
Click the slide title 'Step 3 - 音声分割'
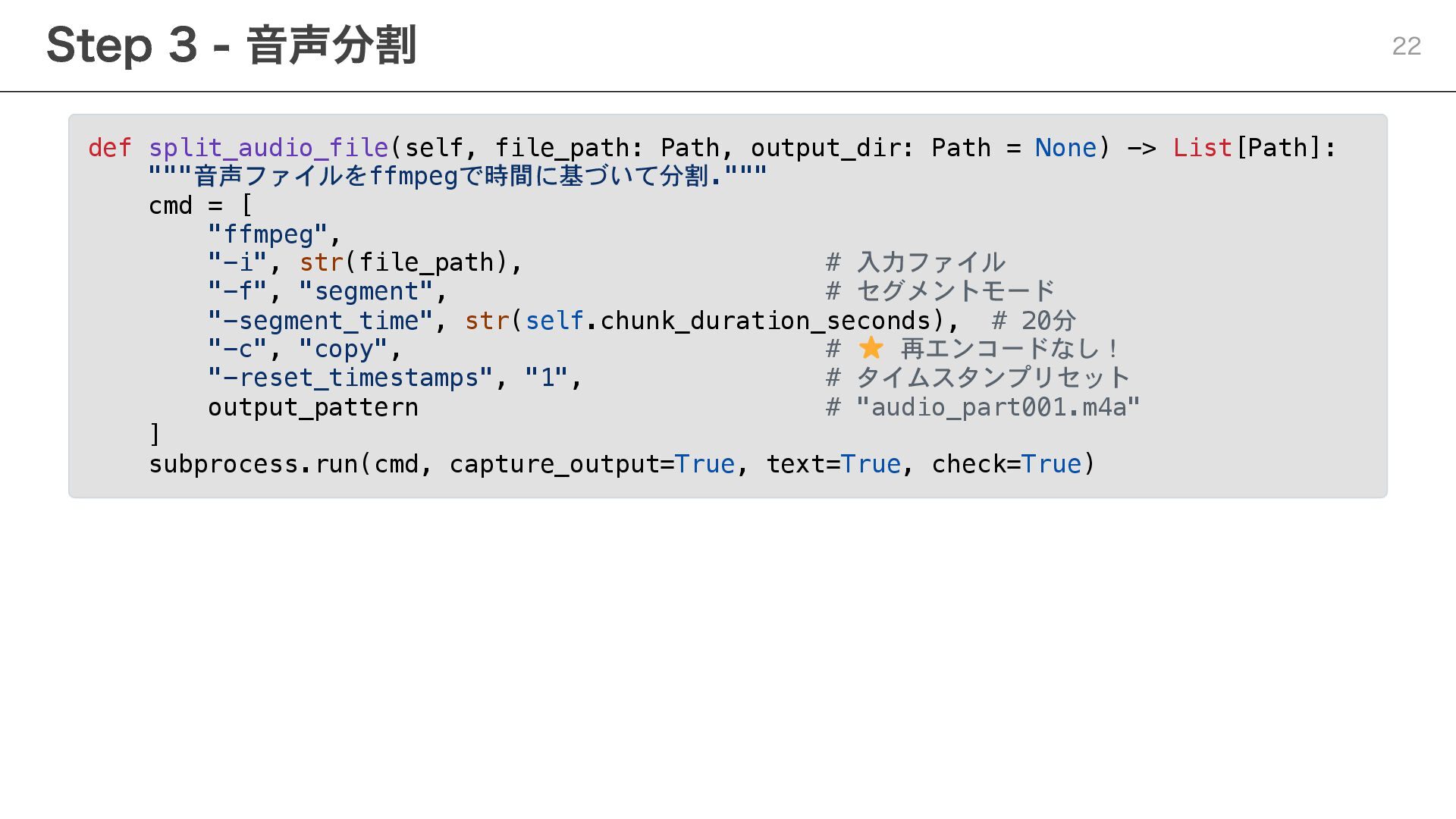[231, 45]
